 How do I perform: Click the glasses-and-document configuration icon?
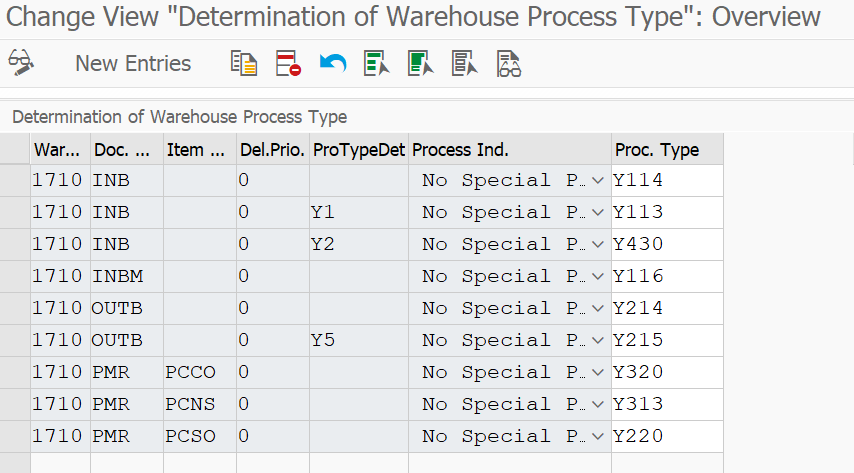coord(509,63)
